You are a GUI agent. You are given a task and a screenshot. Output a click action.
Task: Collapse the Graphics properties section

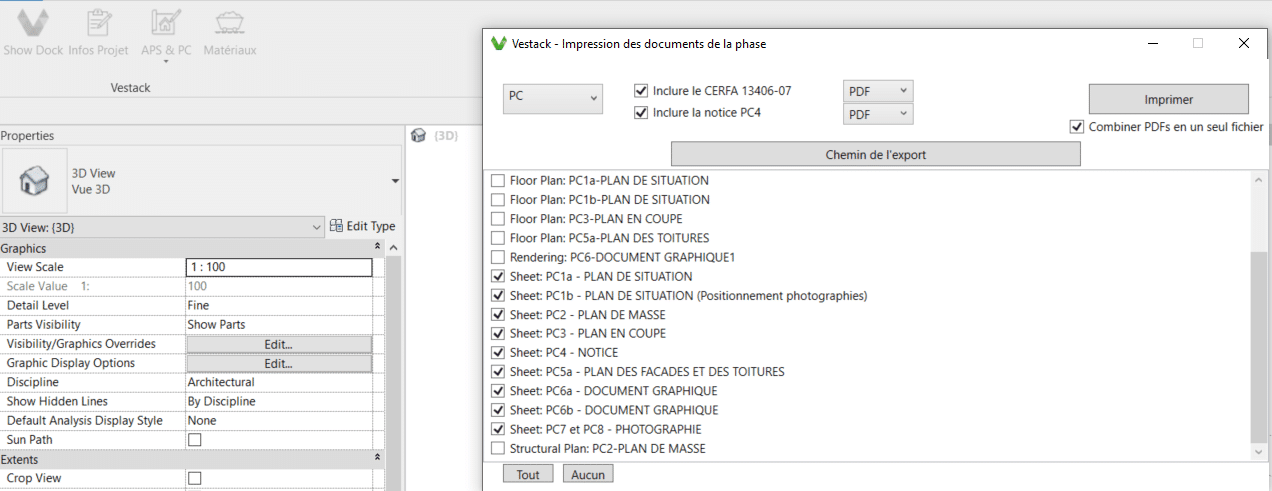click(x=377, y=247)
